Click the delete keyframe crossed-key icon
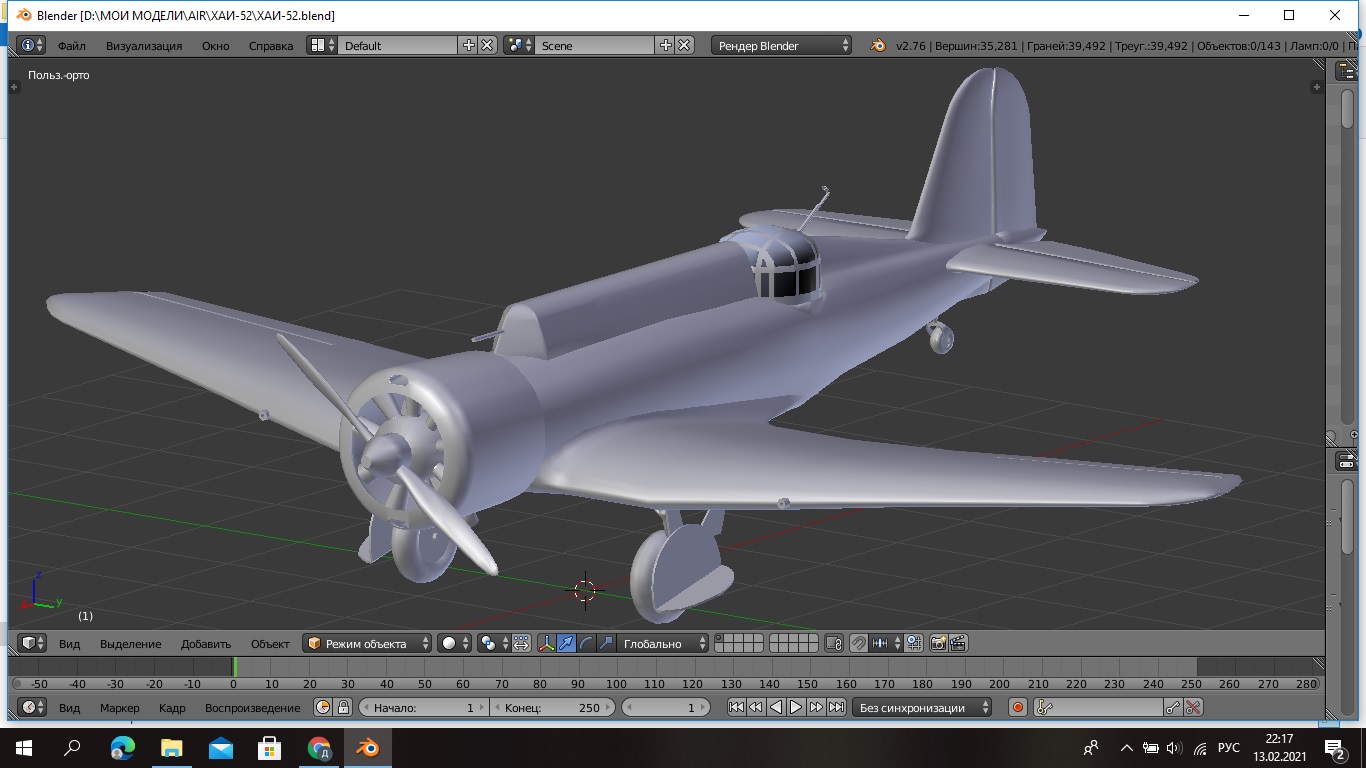Screen dimensions: 1366x768 1193,708
